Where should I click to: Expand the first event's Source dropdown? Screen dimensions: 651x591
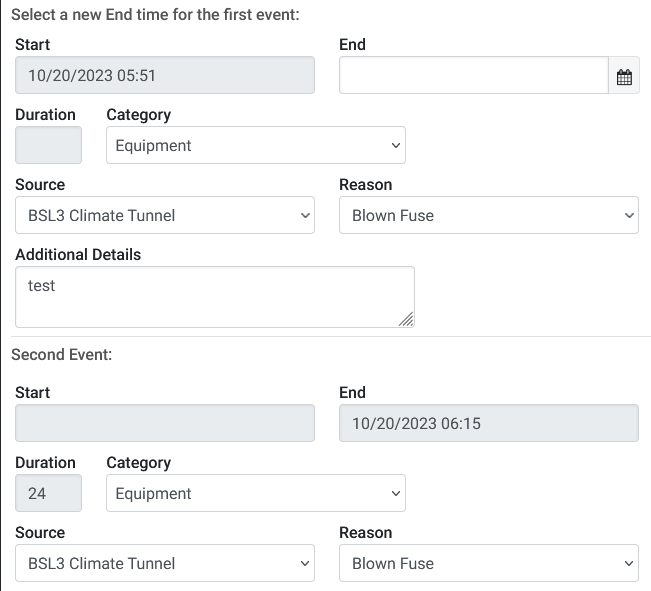pos(165,215)
